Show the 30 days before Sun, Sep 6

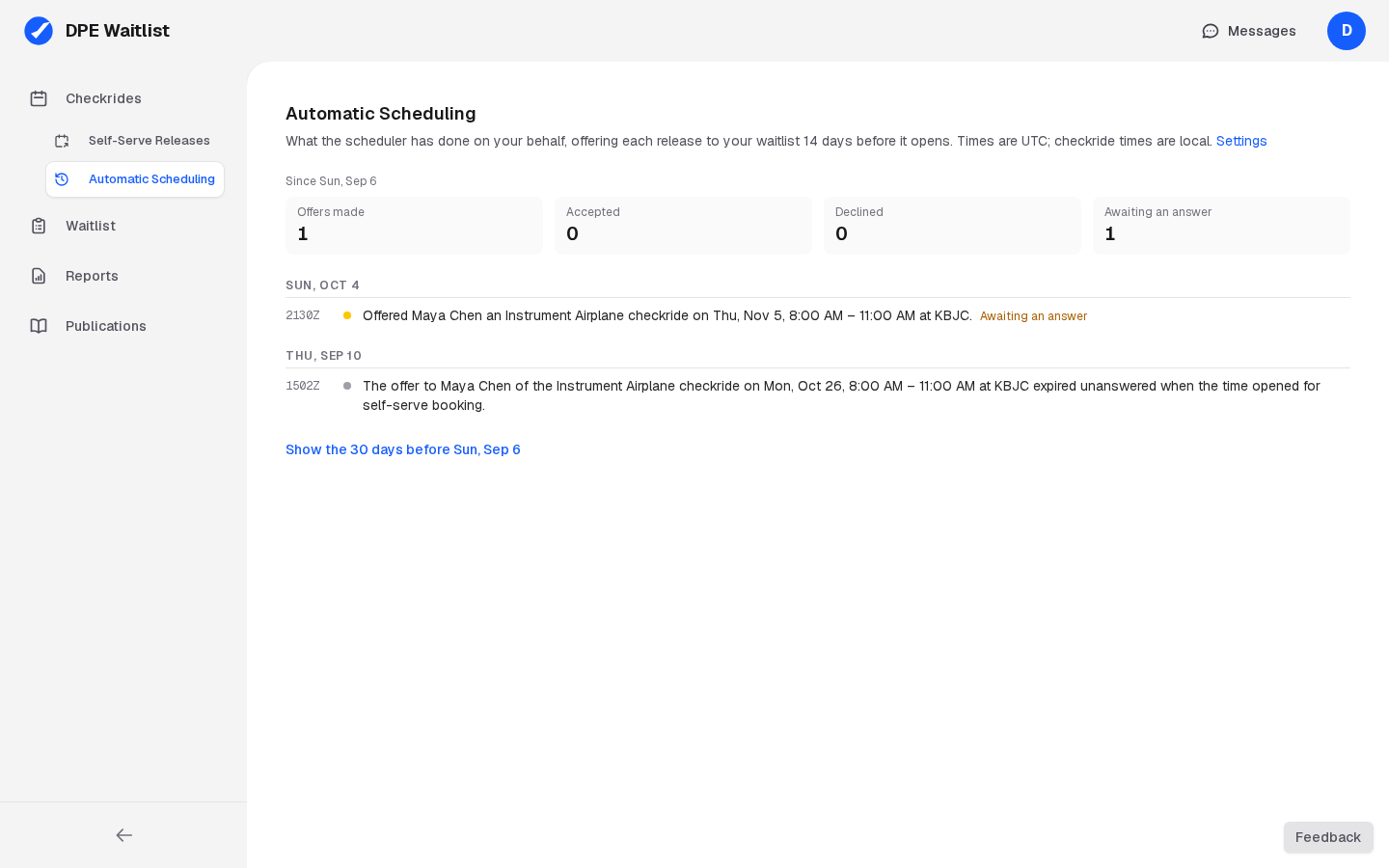click(x=403, y=449)
